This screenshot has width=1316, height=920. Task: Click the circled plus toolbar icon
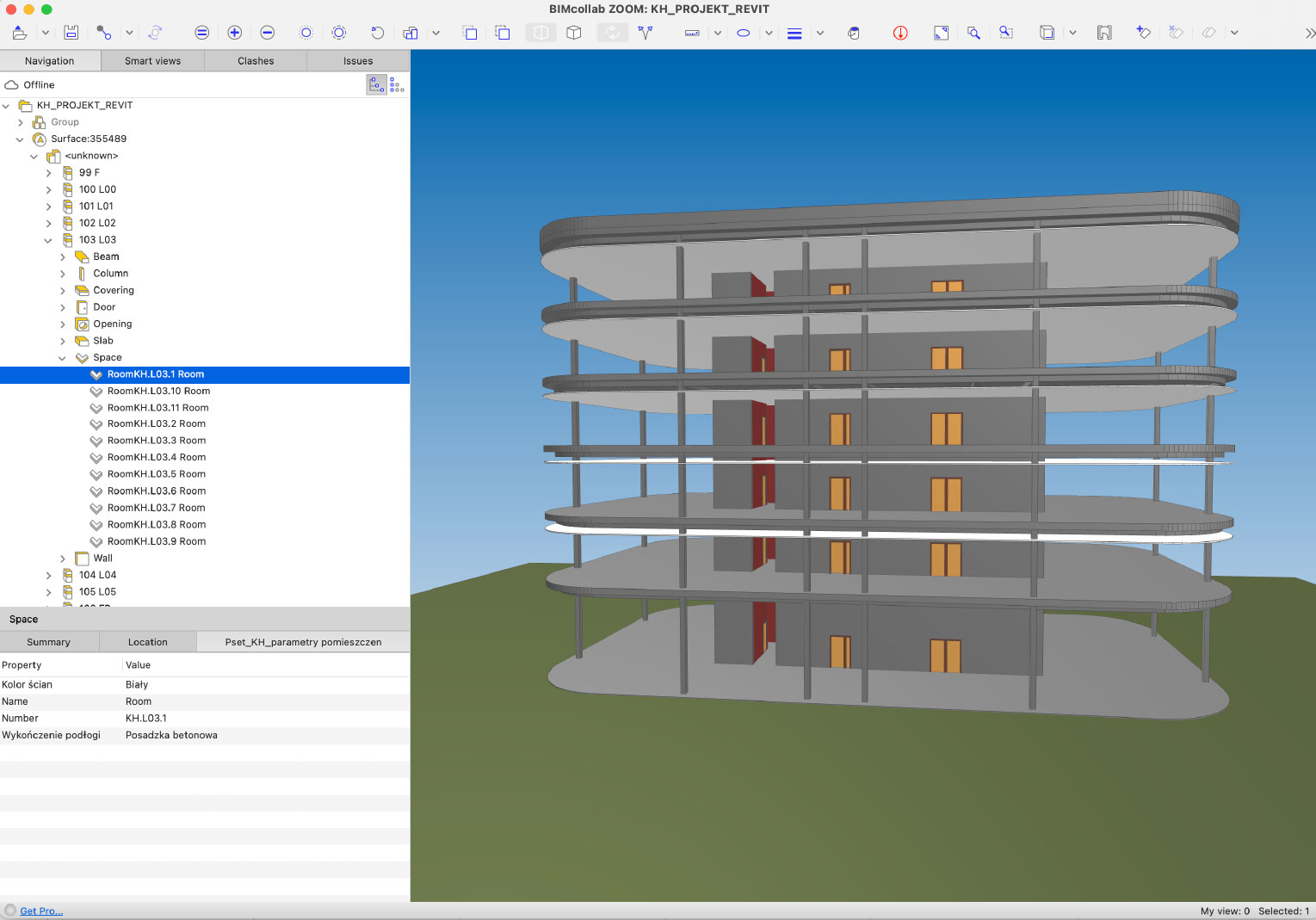[x=234, y=33]
